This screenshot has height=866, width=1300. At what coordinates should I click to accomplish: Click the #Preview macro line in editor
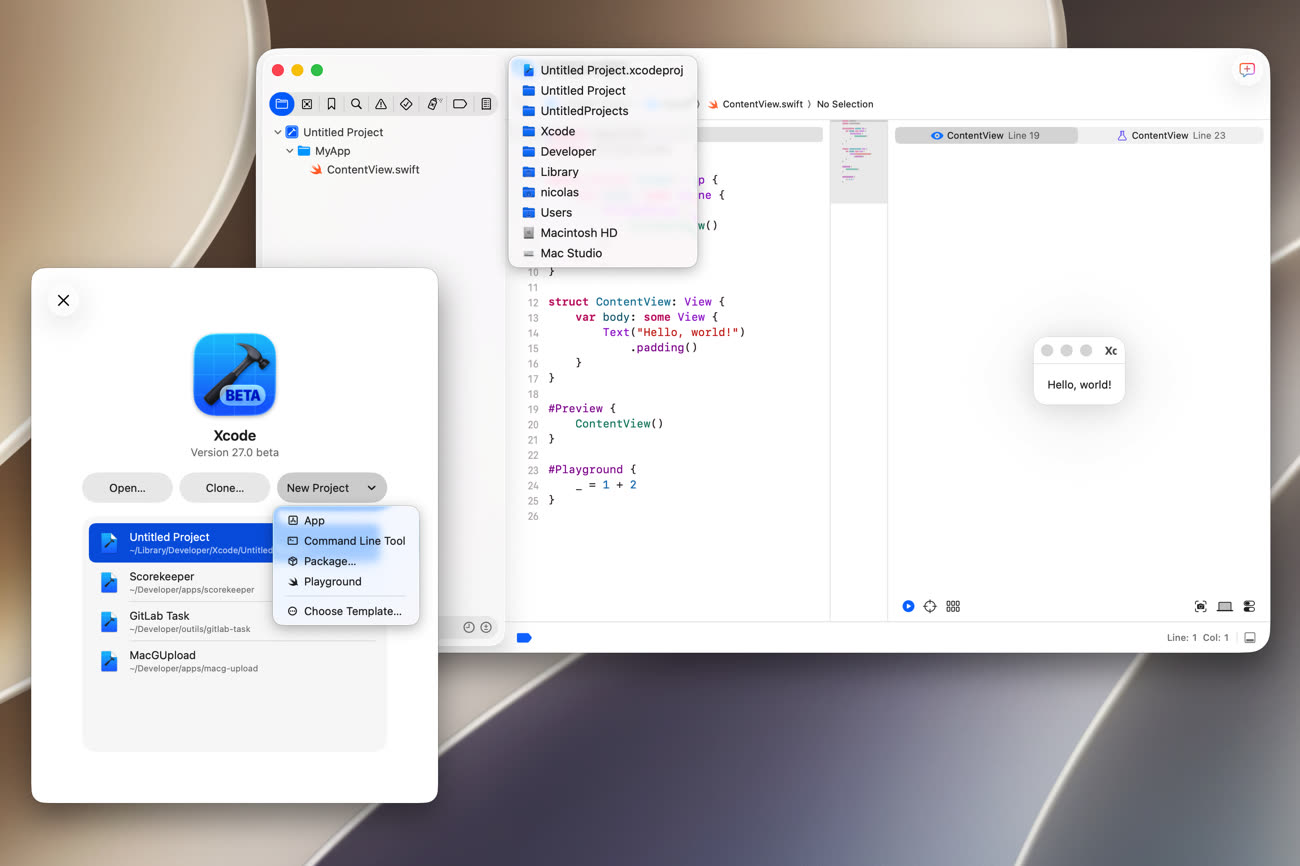tap(582, 409)
